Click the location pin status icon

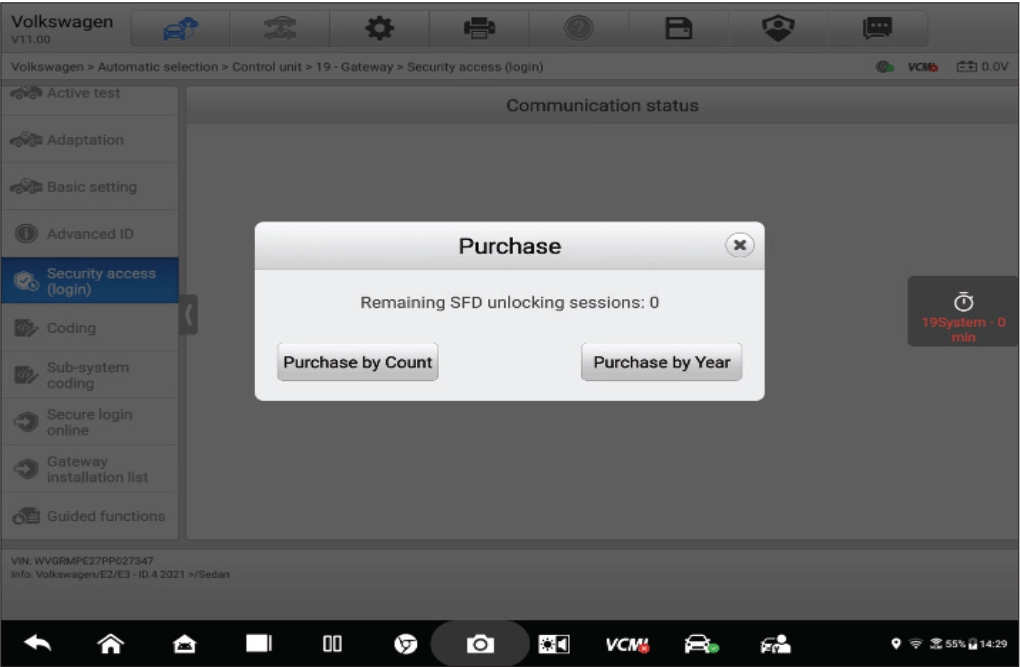(896, 644)
